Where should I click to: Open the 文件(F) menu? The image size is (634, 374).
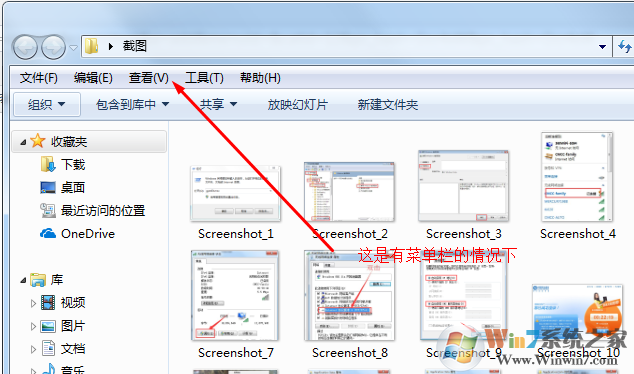[39, 78]
